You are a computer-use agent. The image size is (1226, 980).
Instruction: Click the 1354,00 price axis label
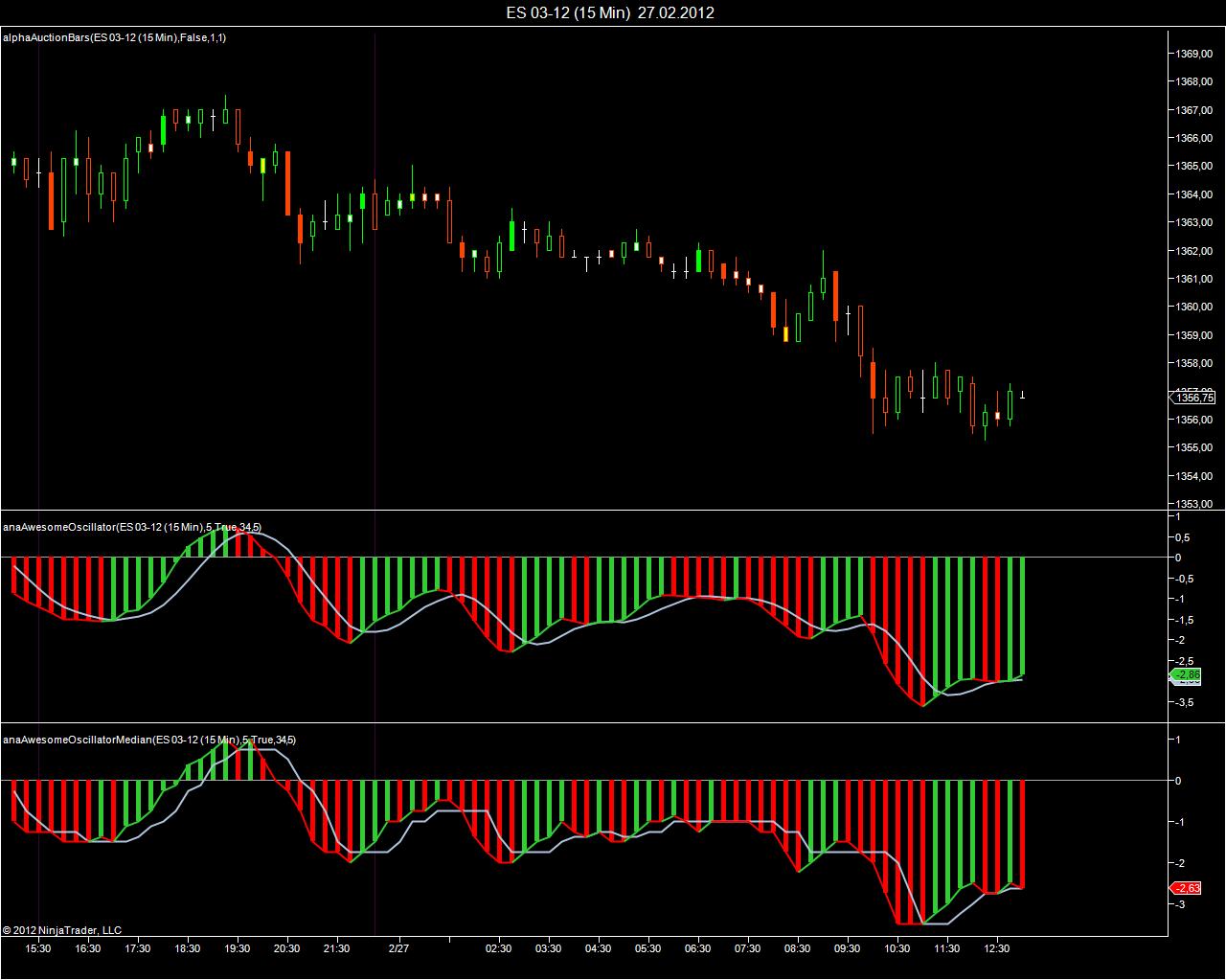pyautogui.click(x=1195, y=475)
